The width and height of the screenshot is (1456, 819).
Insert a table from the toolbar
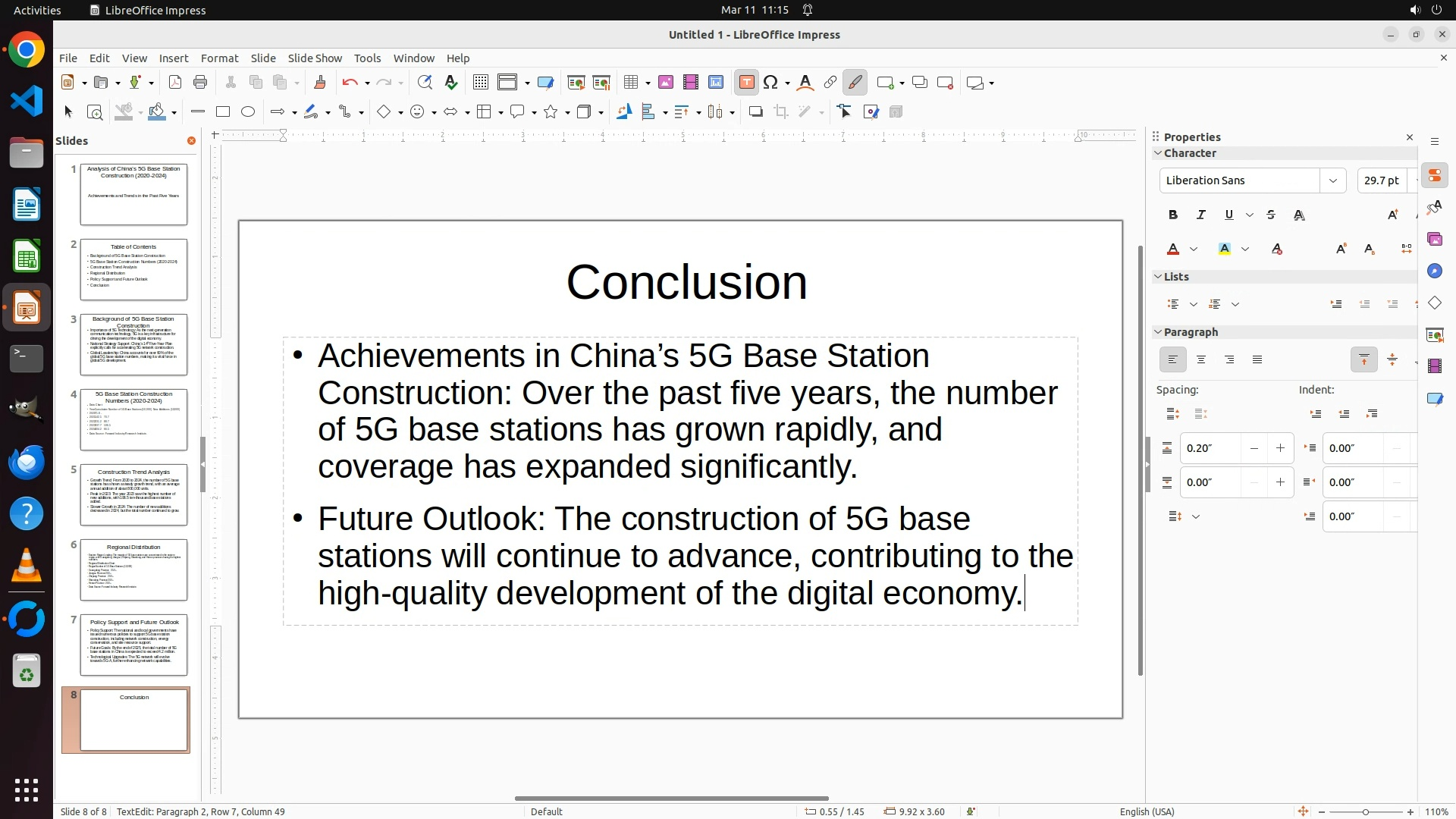[x=631, y=83]
